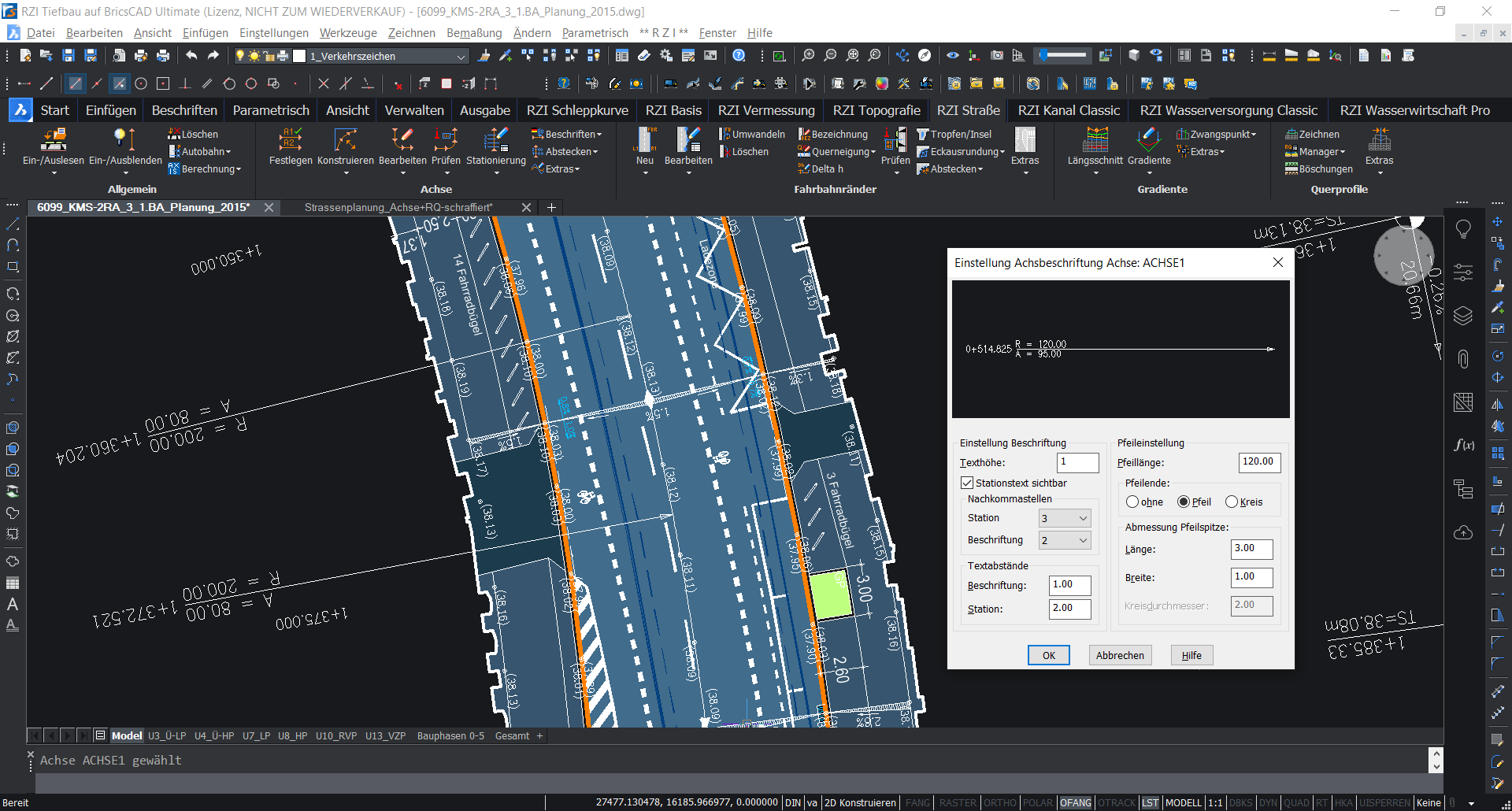Toggle POLAR tracking in status bar
The image size is (1512, 811).
point(1038,802)
